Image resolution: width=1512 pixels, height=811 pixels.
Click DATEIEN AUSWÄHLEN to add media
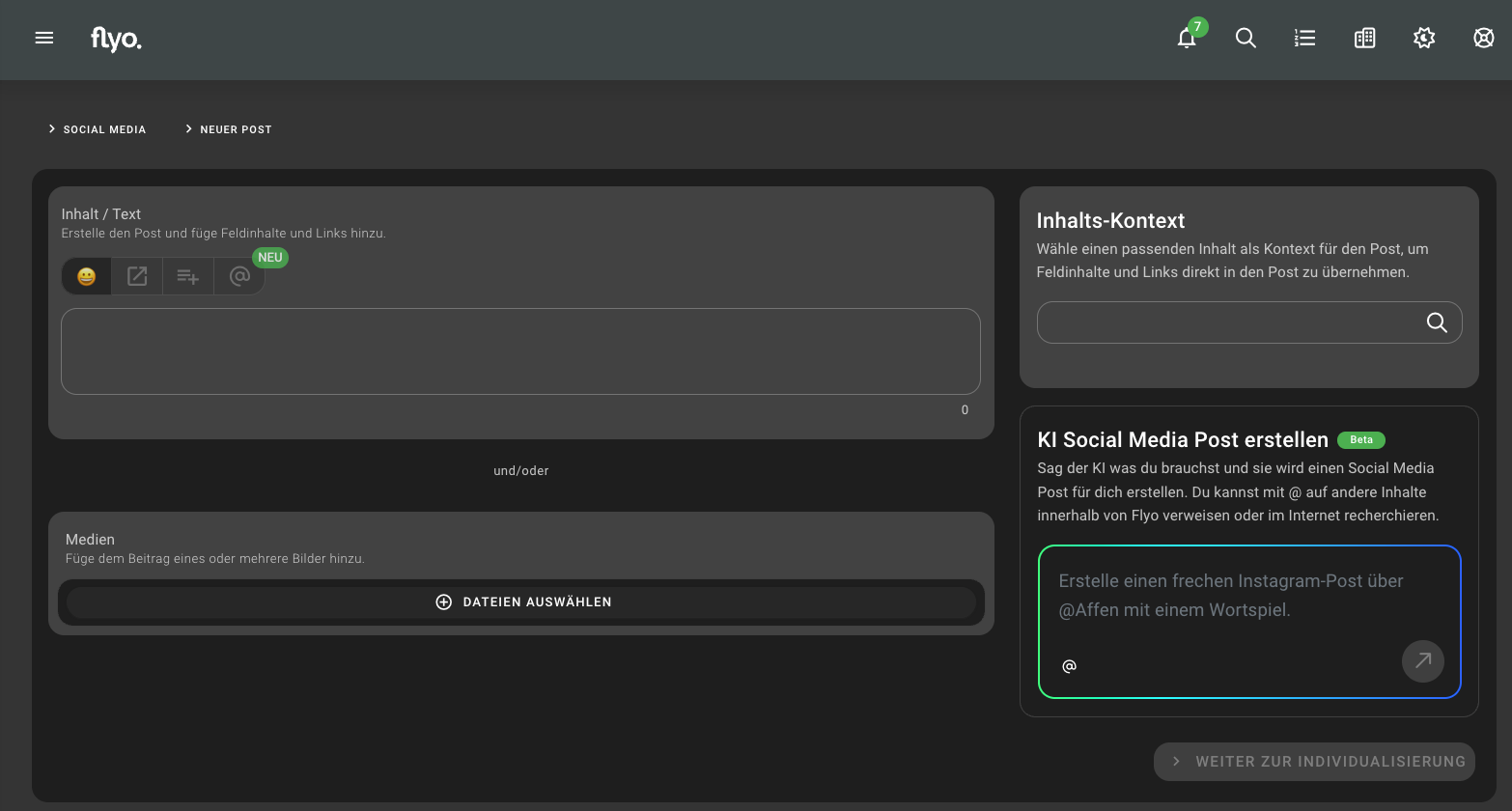pyautogui.click(x=521, y=601)
